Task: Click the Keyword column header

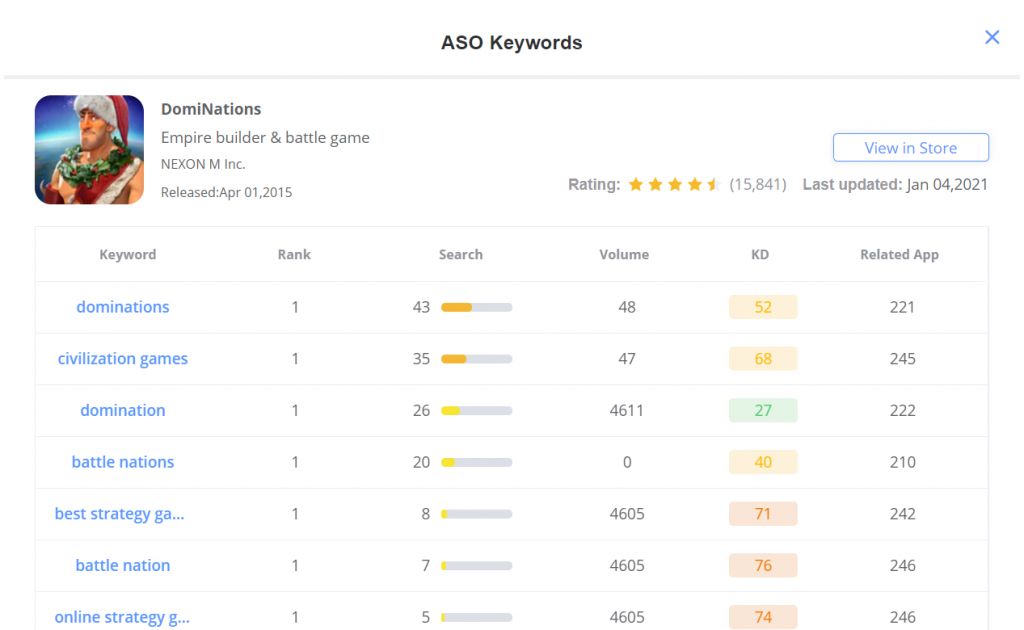Action: (x=128, y=255)
